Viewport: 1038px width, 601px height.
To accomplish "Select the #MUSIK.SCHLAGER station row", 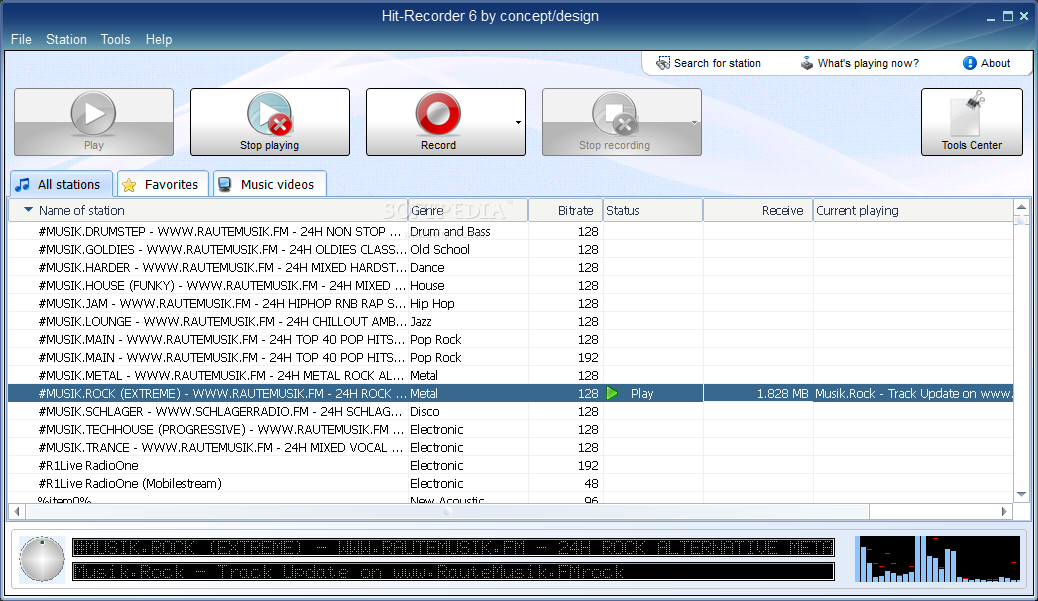I will 510,411.
